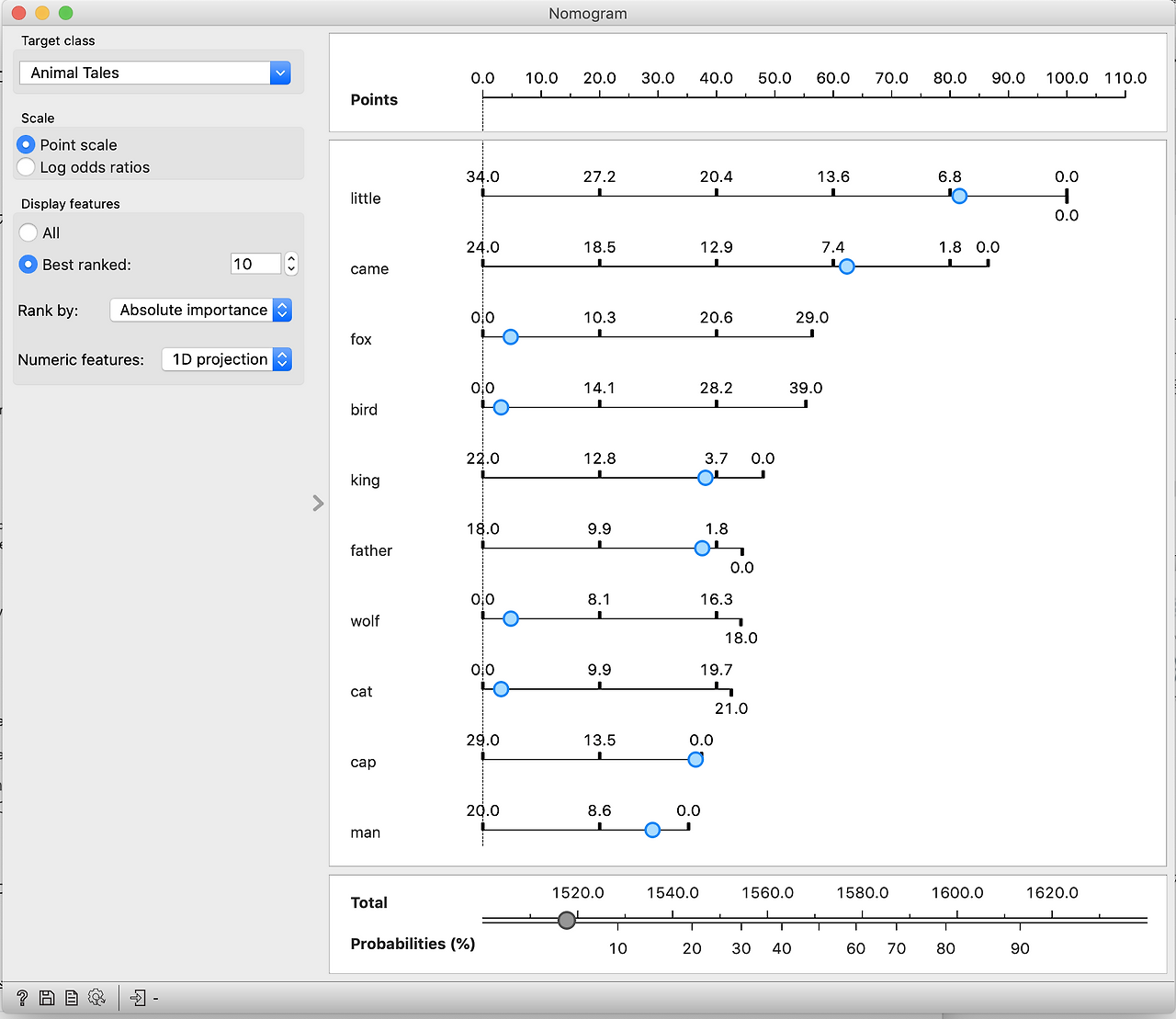
Task: Open the 1D projection dropdown
Action: (x=227, y=359)
